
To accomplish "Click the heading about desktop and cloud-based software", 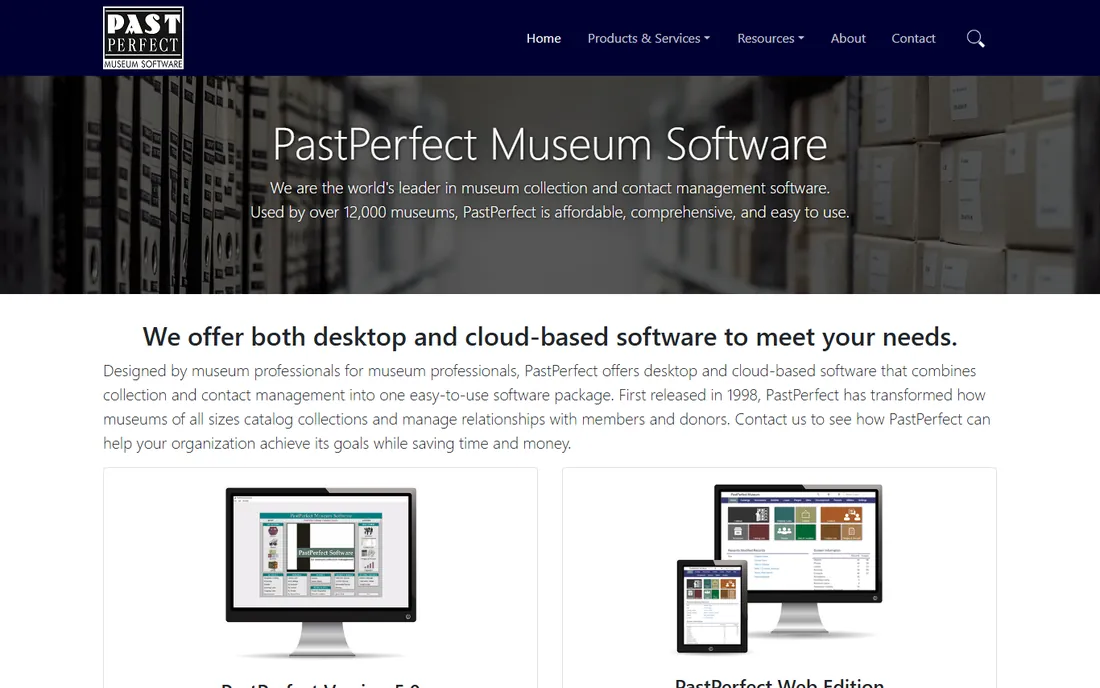I will click(550, 337).
